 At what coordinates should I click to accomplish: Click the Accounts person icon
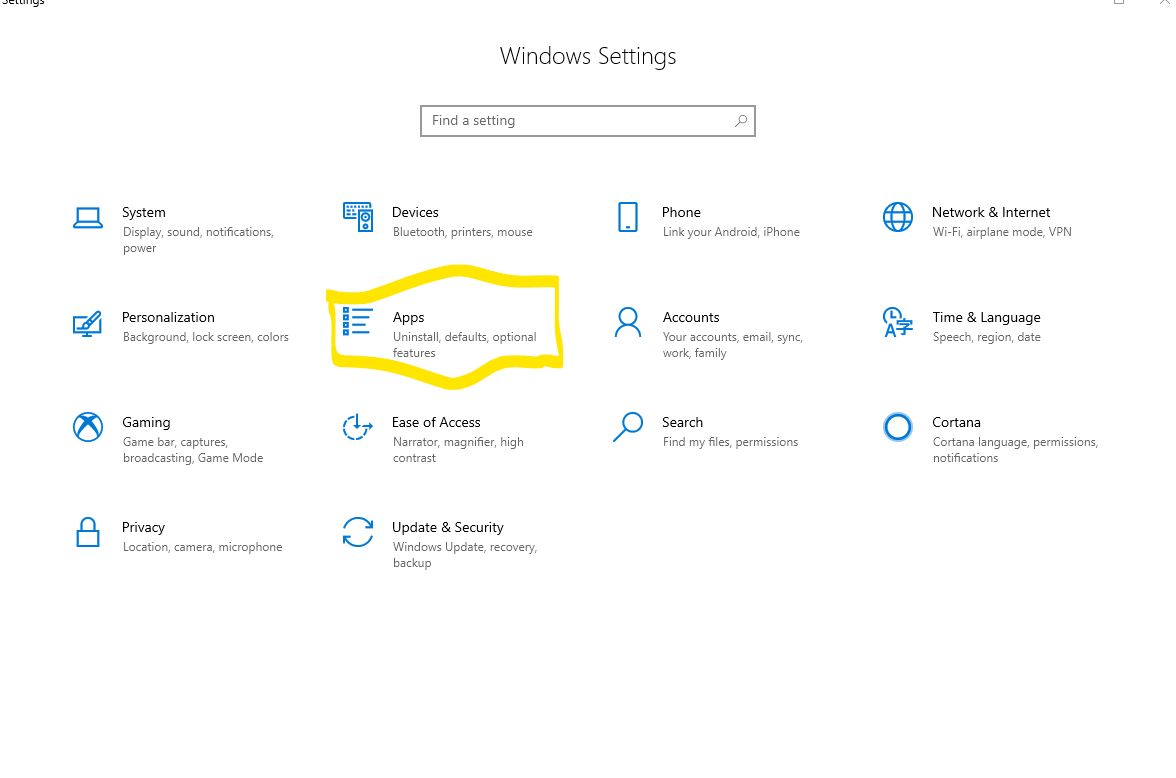(628, 322)
